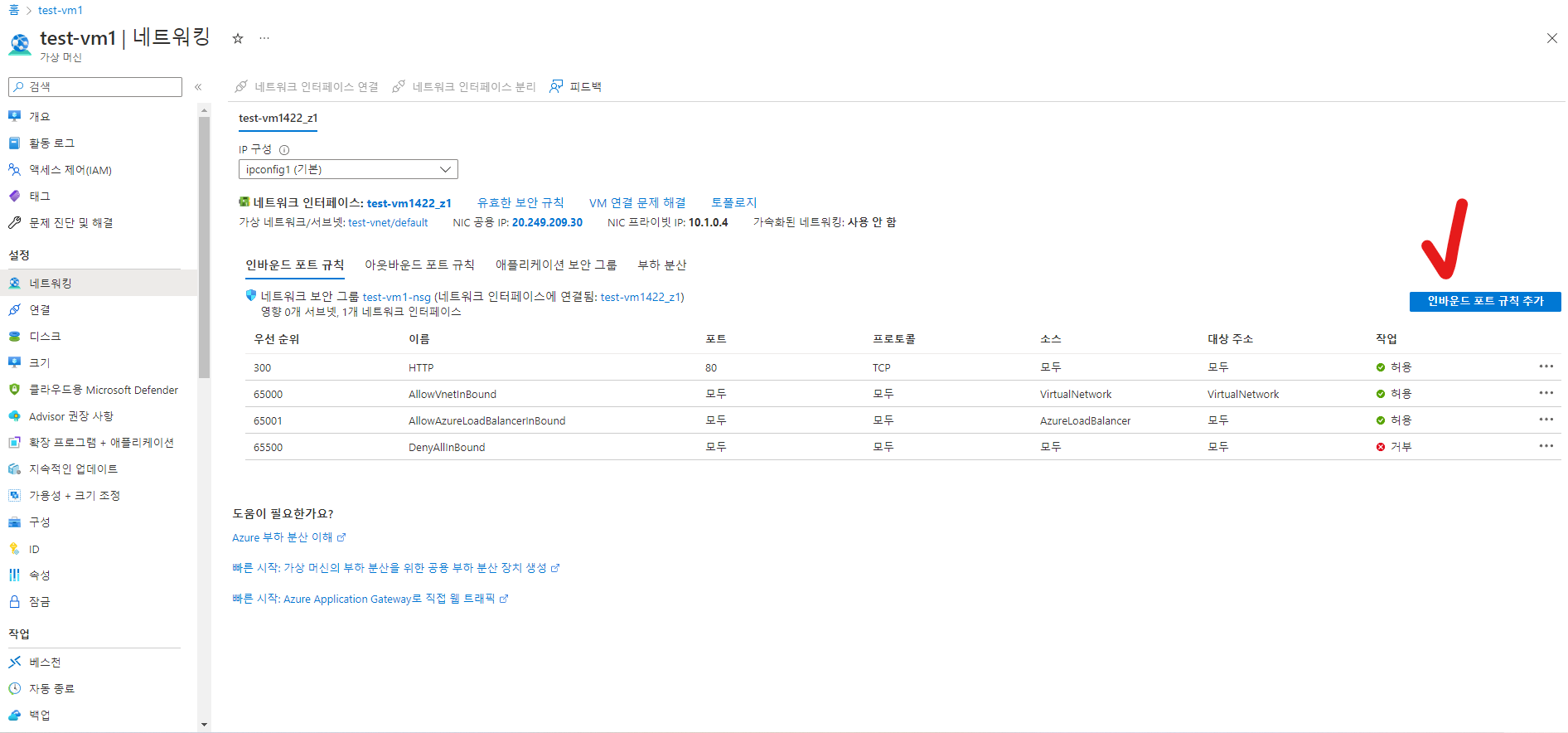Image resolution: width=1568 pixels, height=733 pixels.
Task: Click the 자동 종료 clock icon
Action: [14, 688]
